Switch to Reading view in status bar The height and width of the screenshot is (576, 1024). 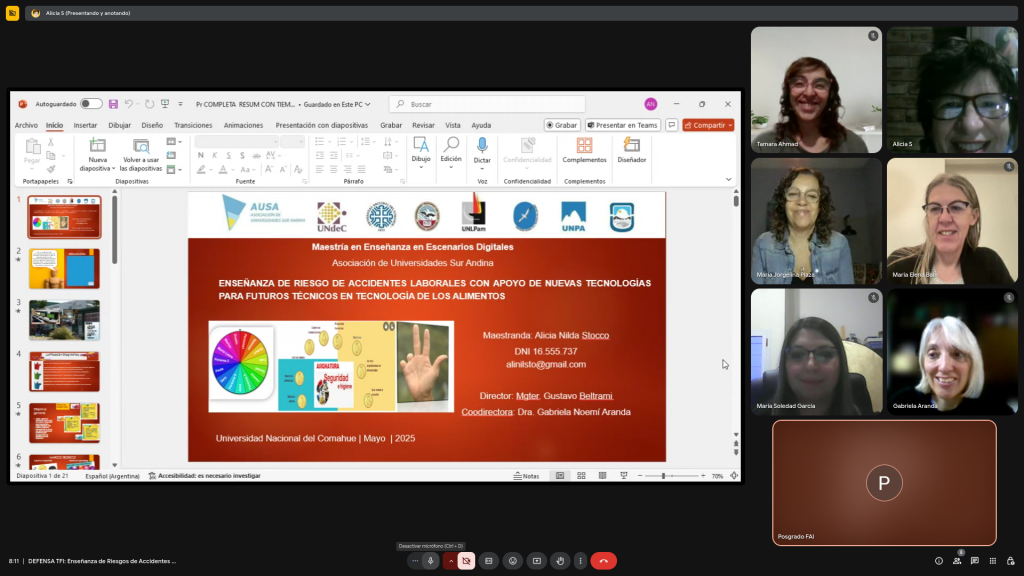click(602, 476)
